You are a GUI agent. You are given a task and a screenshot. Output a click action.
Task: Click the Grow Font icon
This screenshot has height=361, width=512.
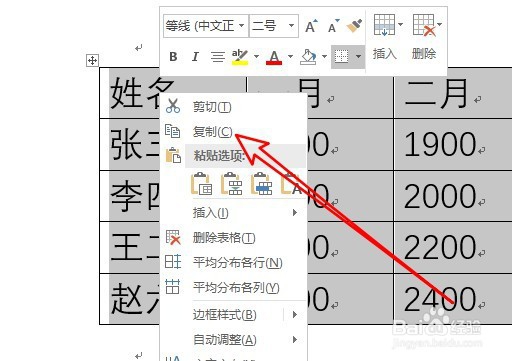click(x=312, y=26)
